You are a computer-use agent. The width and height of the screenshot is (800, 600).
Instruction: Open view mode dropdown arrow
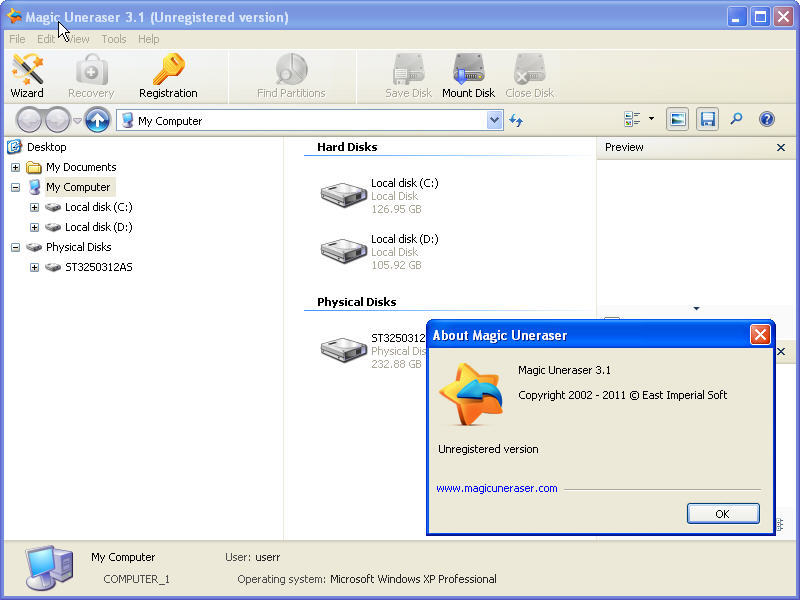pos(651,119)
